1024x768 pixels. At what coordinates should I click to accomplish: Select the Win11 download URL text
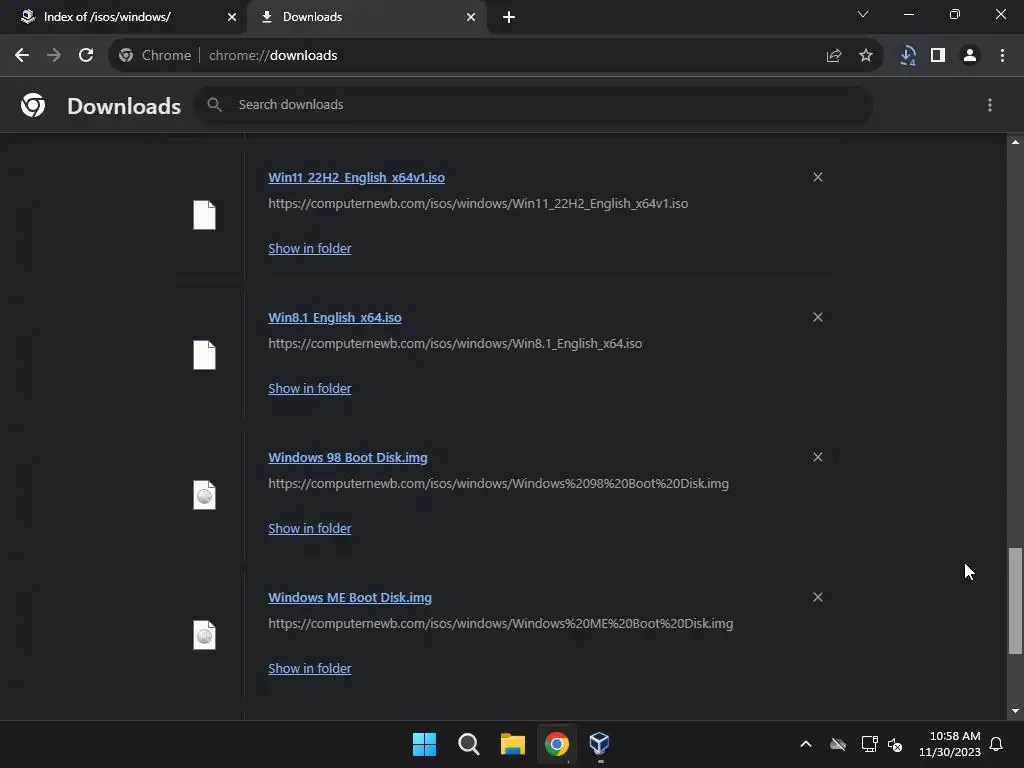478,204
